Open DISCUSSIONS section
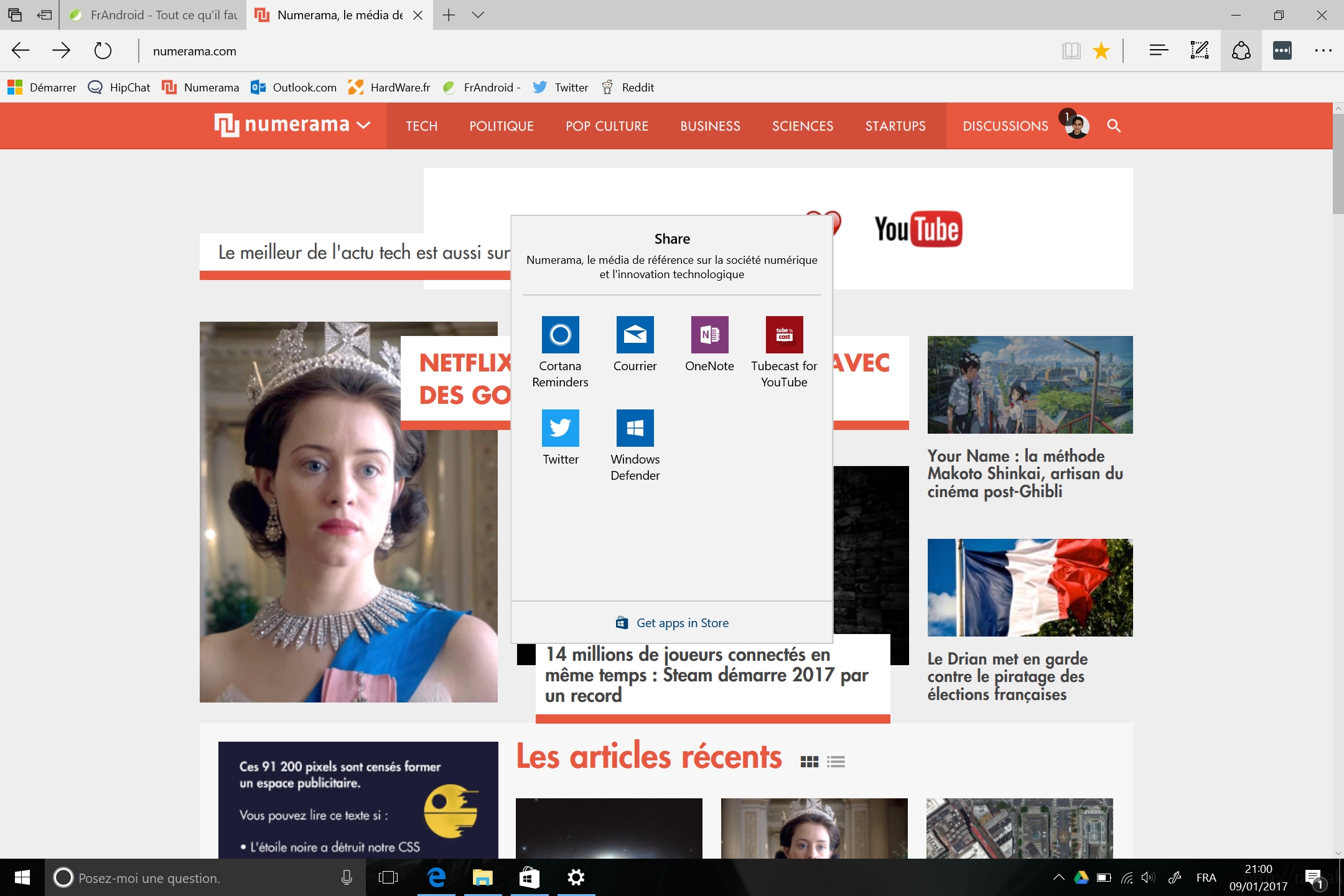 click(1006, 126)
